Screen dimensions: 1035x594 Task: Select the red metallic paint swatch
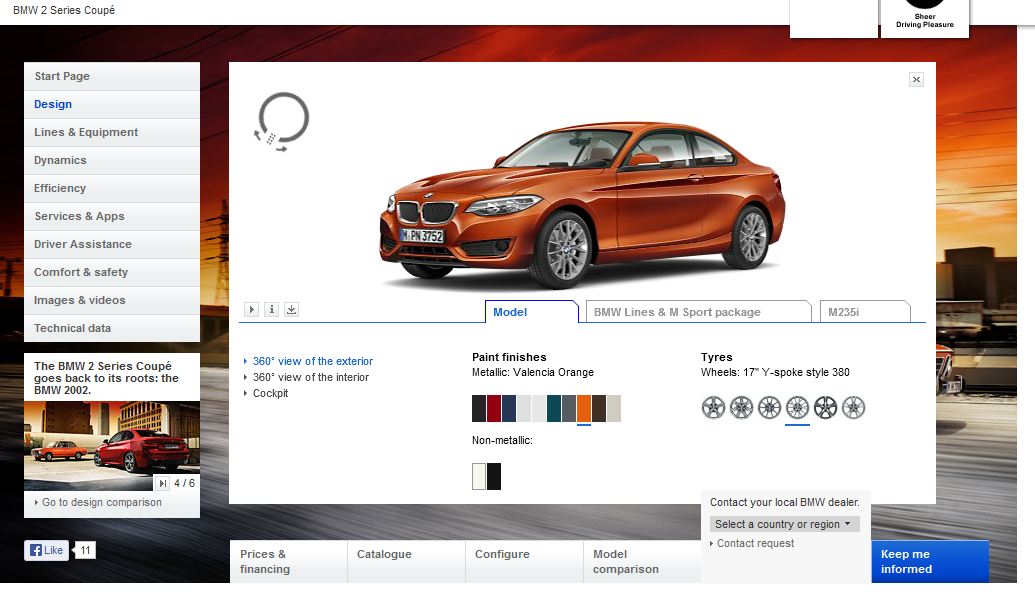click(x=494, y=408)
